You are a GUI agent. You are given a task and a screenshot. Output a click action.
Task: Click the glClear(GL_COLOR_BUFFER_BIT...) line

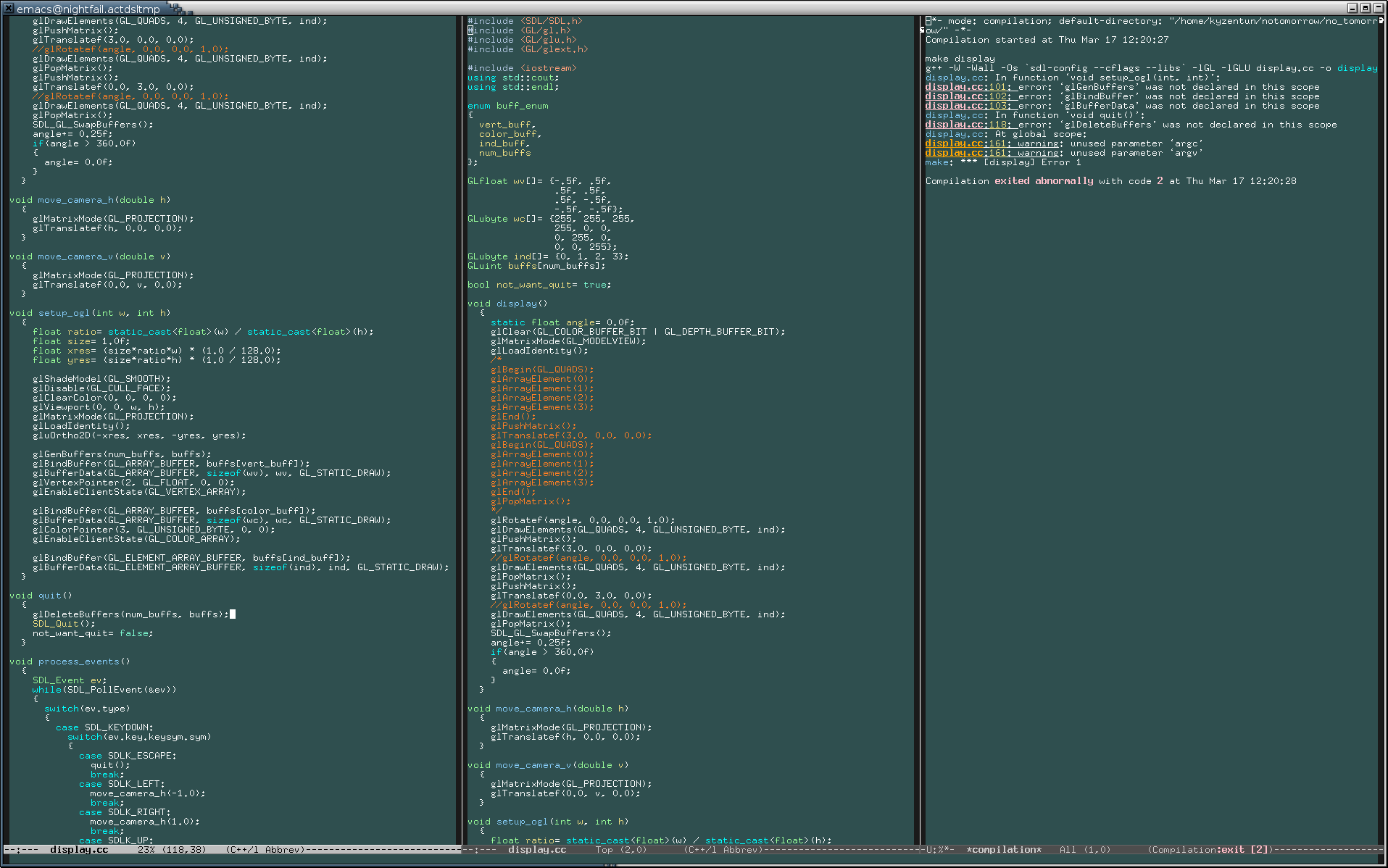click(638, 332)
